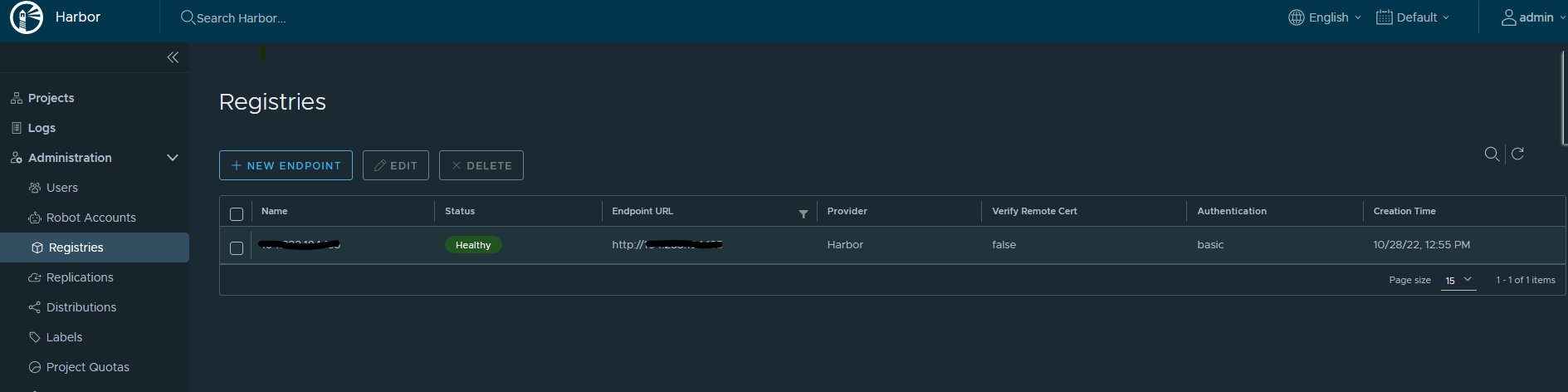Open the Default theme dropdown
Image resolution: width=1568 pixels, height=392 pixels.
point(1414,17)
